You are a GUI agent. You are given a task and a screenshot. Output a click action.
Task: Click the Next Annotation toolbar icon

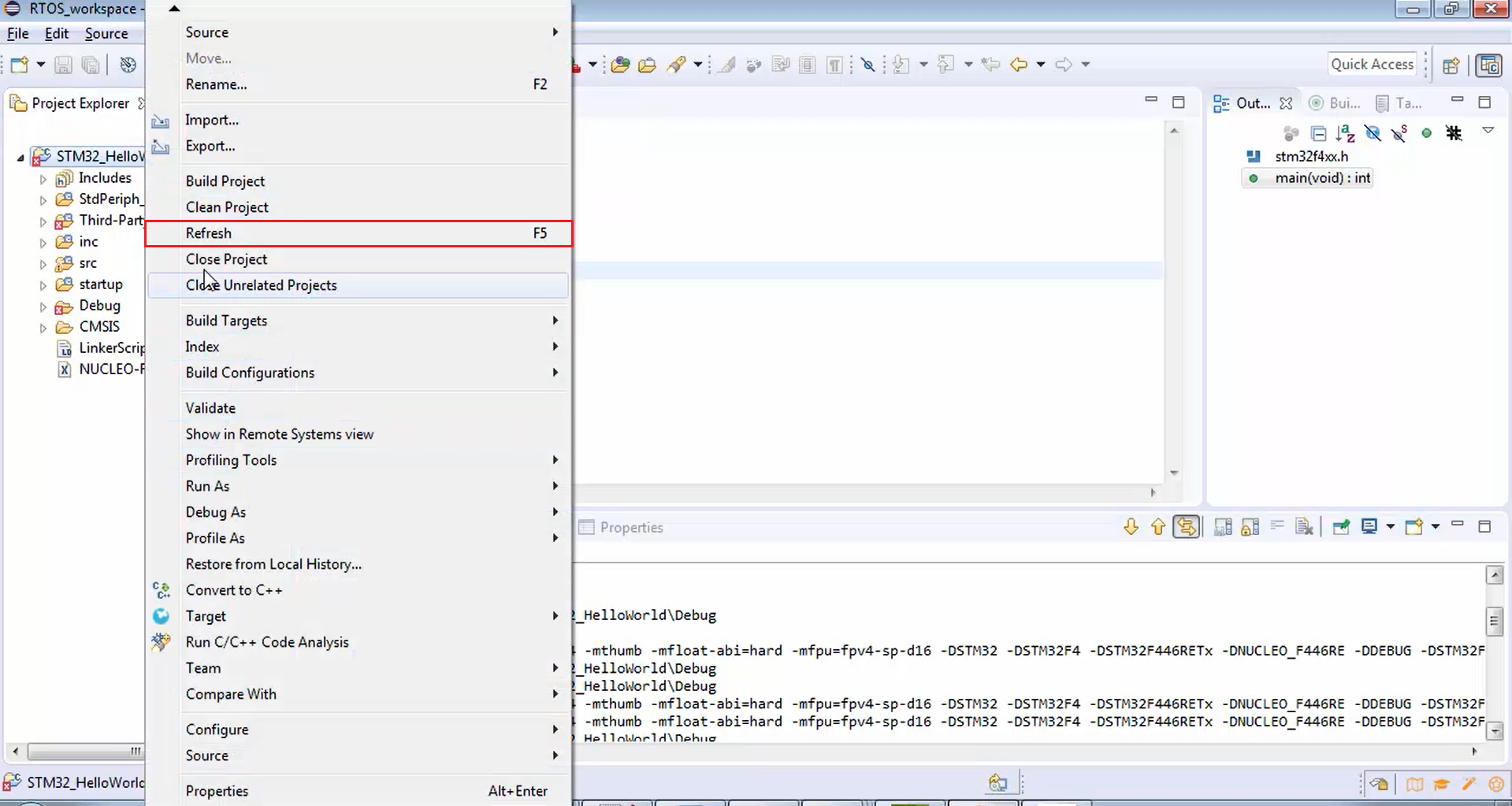coord(901,65)
